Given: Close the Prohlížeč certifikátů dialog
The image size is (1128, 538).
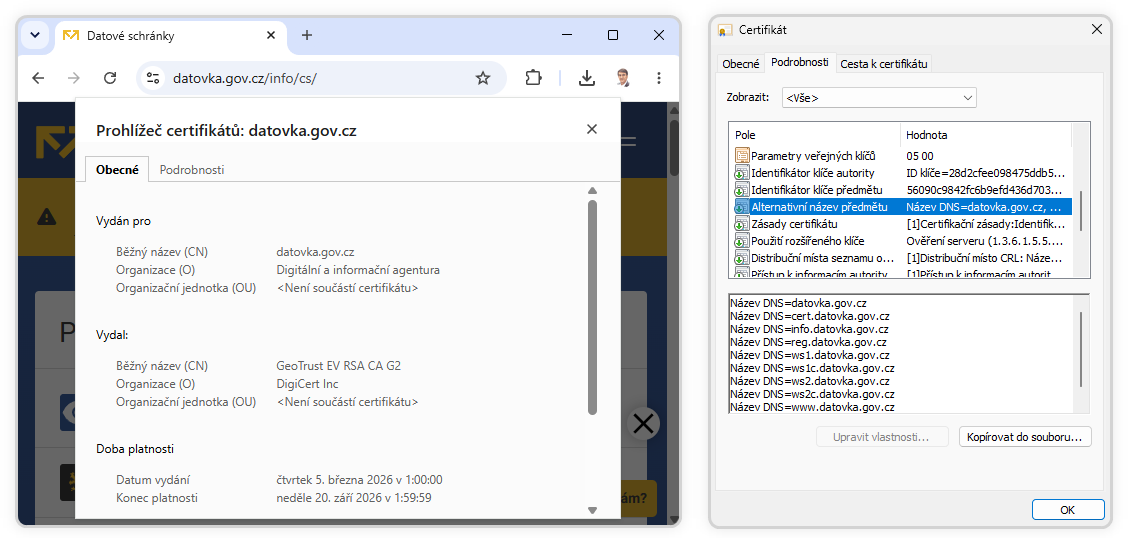Looking at the screenshot, I should click(592, 129).
